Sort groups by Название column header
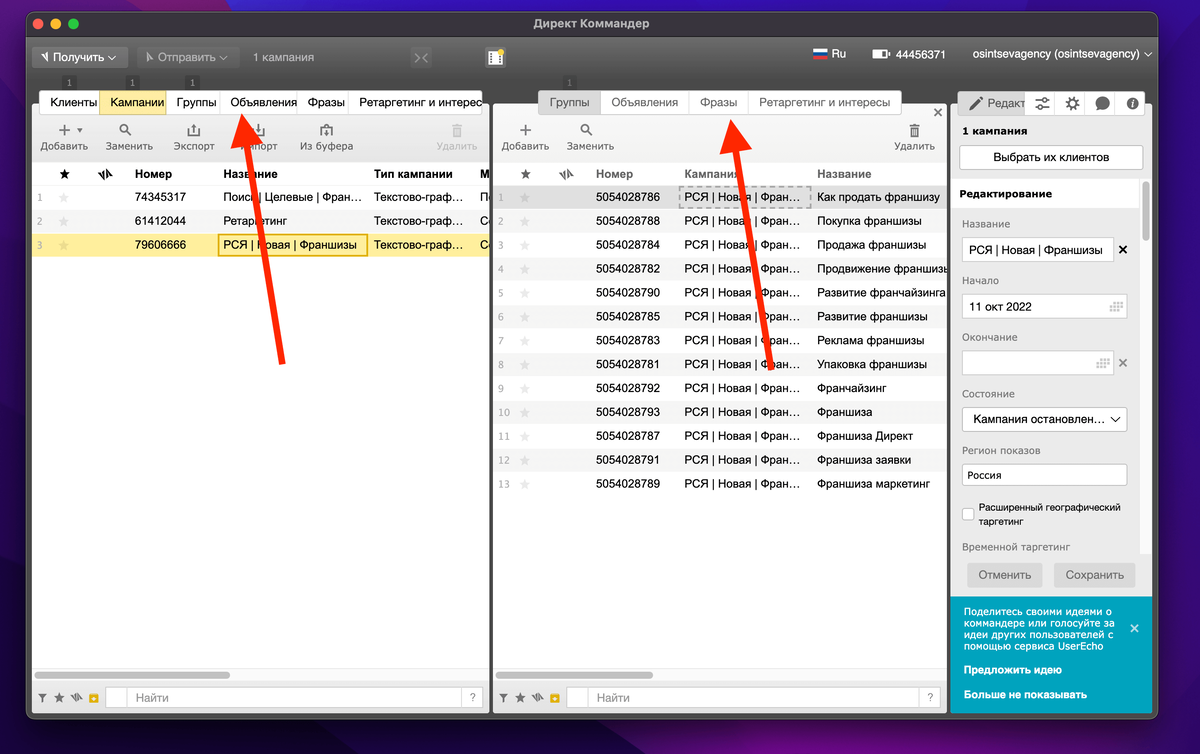Screen dimensions: 1200x754 844,174
